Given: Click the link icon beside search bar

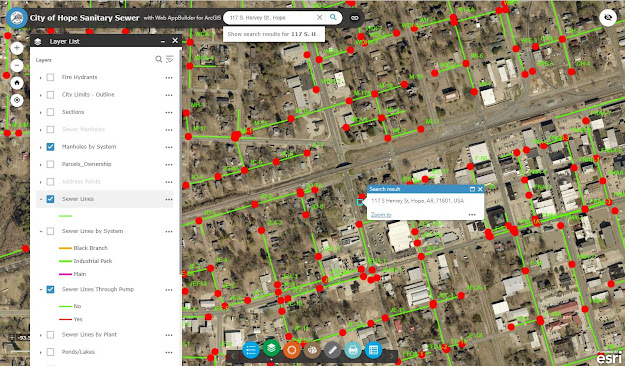Looking at the screenshot, I should tap(354, 18).
